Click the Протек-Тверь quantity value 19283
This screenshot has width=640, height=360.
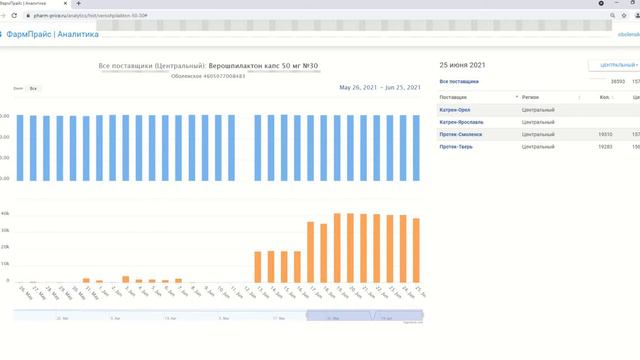coord(605,147)
